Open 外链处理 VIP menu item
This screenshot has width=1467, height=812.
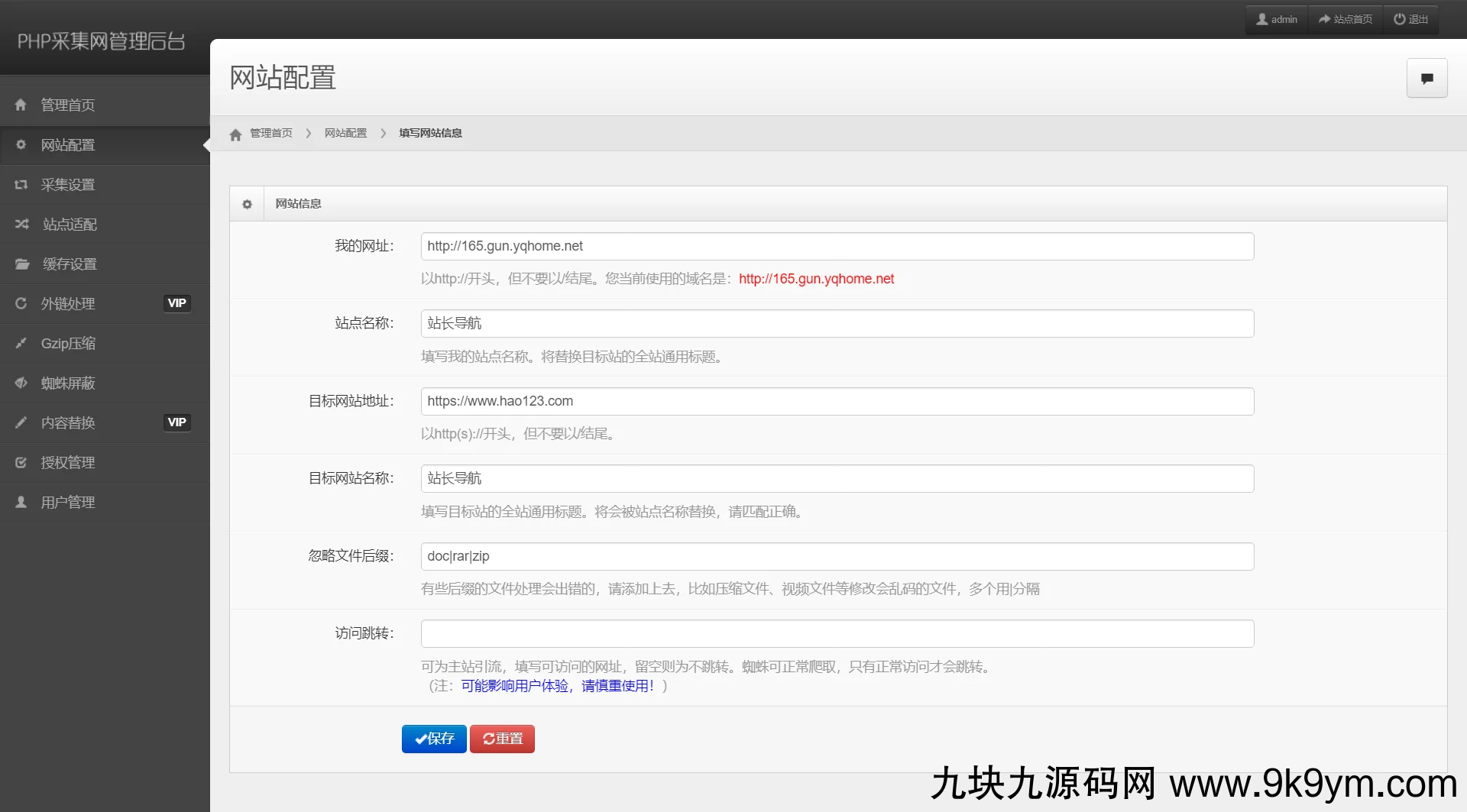click(68, 304)
